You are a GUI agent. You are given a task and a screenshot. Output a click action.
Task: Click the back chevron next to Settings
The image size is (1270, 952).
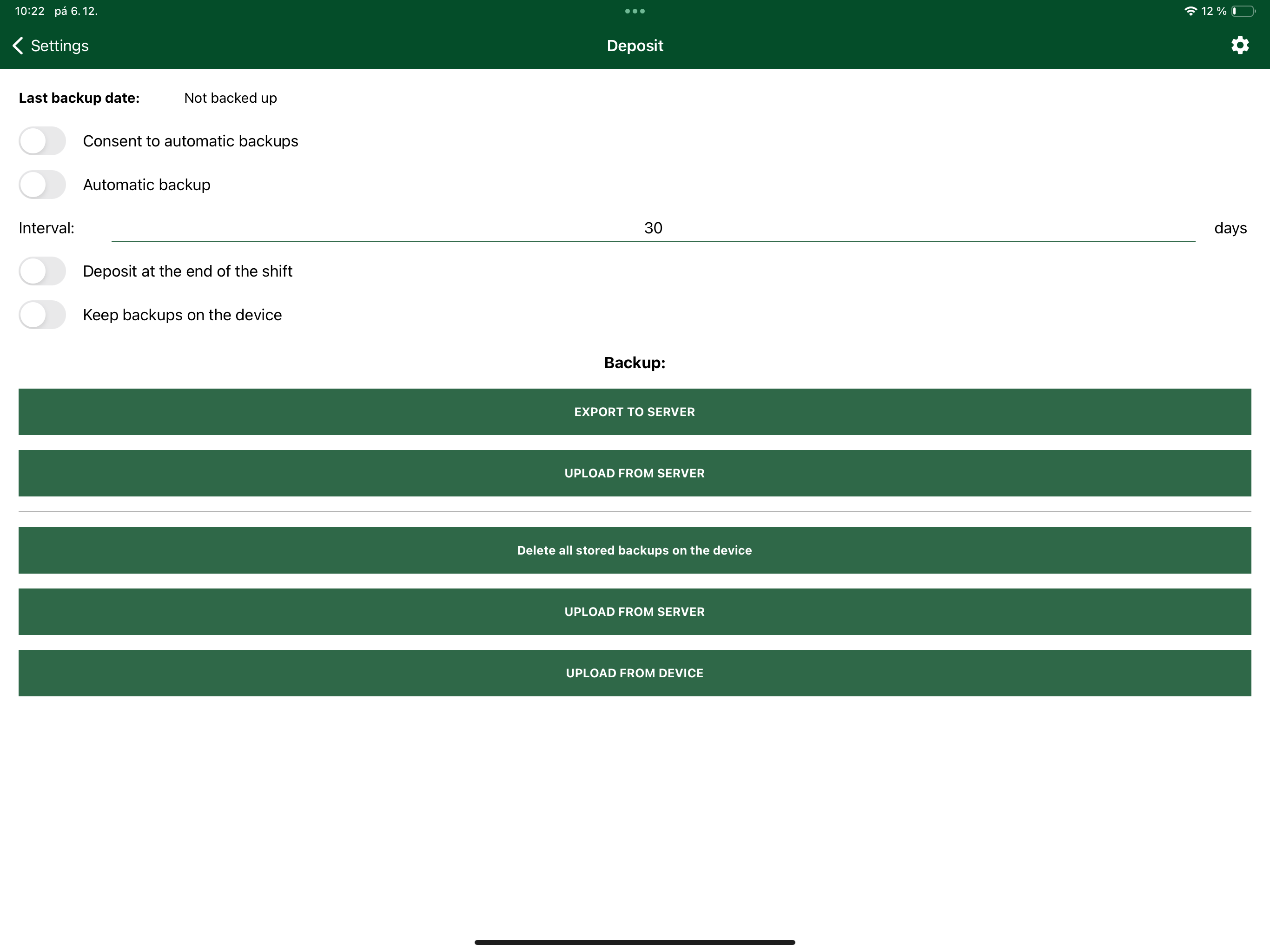coord(17,46)
